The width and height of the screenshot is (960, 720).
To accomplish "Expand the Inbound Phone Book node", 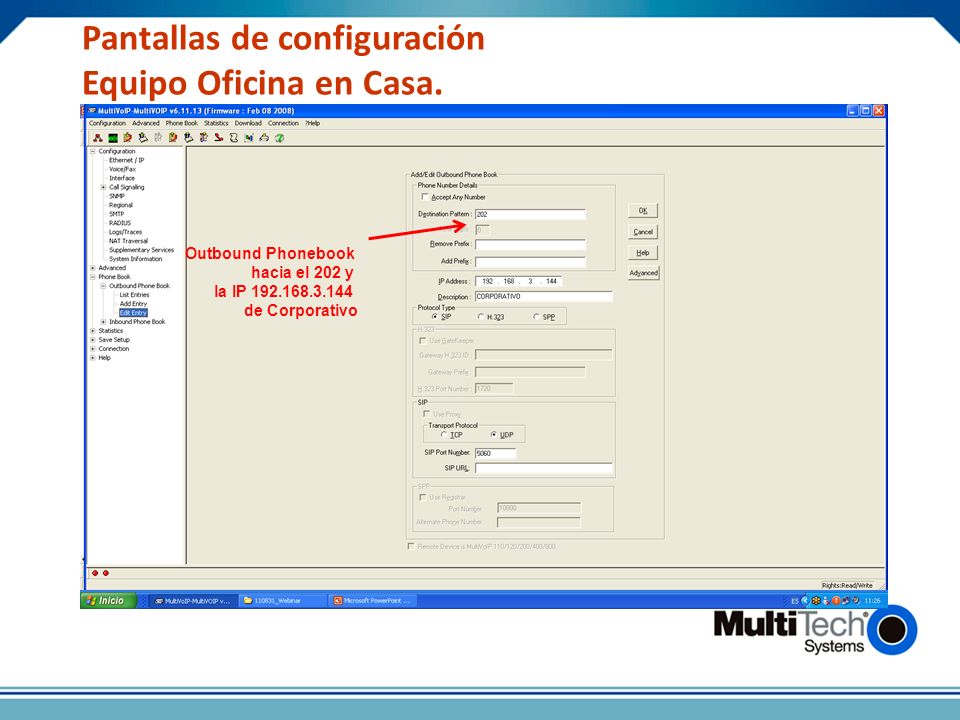I will (x=103, y=322).
